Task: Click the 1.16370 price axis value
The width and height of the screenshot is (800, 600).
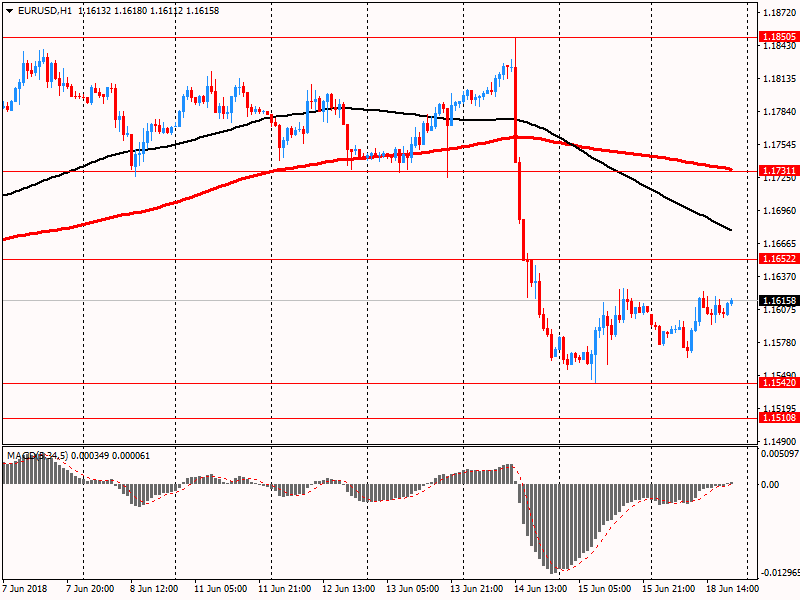Action: pyautogui.click(x=779, y=277)
